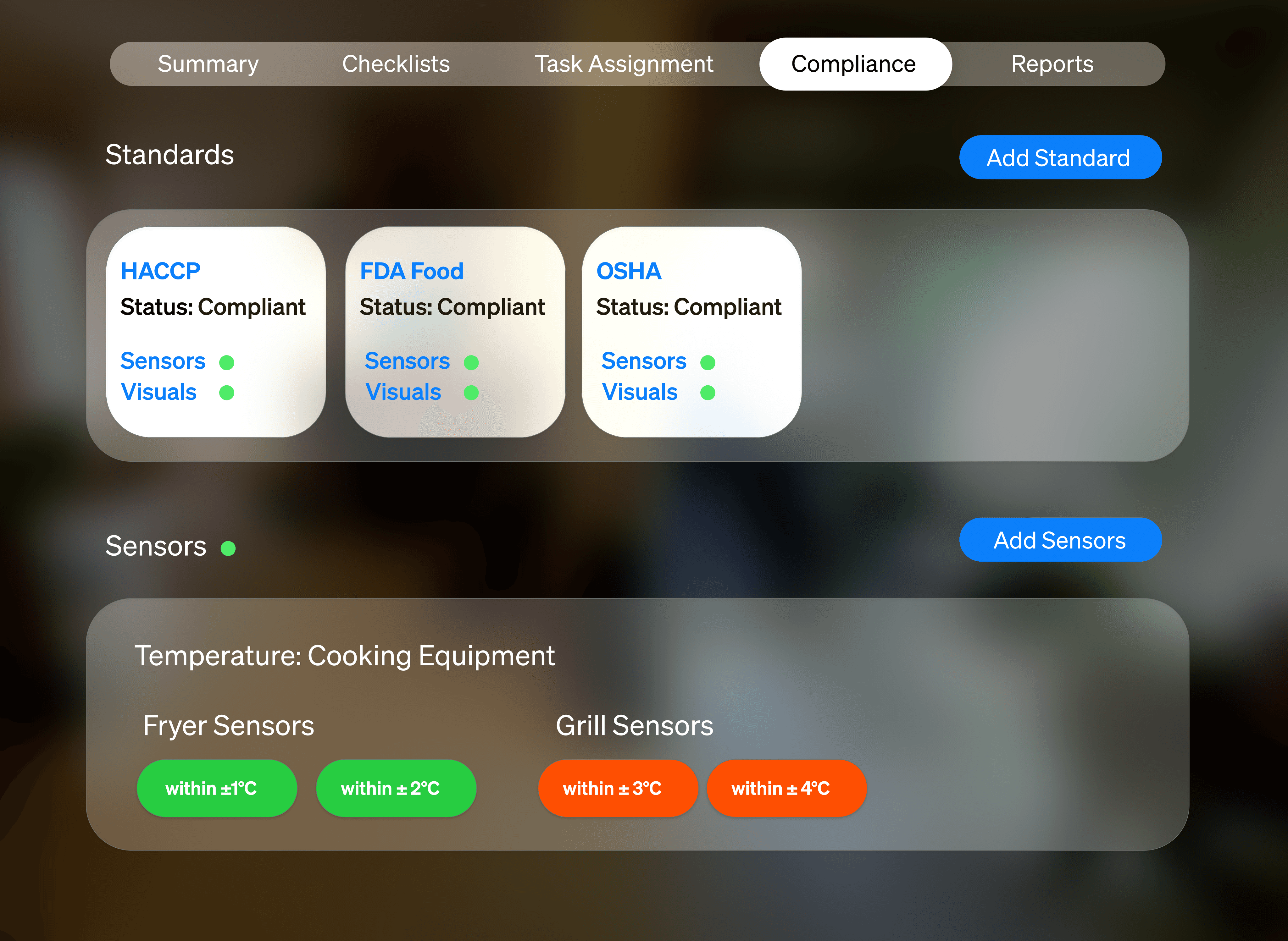Image resolution: width=1288 pixels, height=941 pixels.
Task: Click OSHA Visuals green status dot
Action: pos(708,393)
